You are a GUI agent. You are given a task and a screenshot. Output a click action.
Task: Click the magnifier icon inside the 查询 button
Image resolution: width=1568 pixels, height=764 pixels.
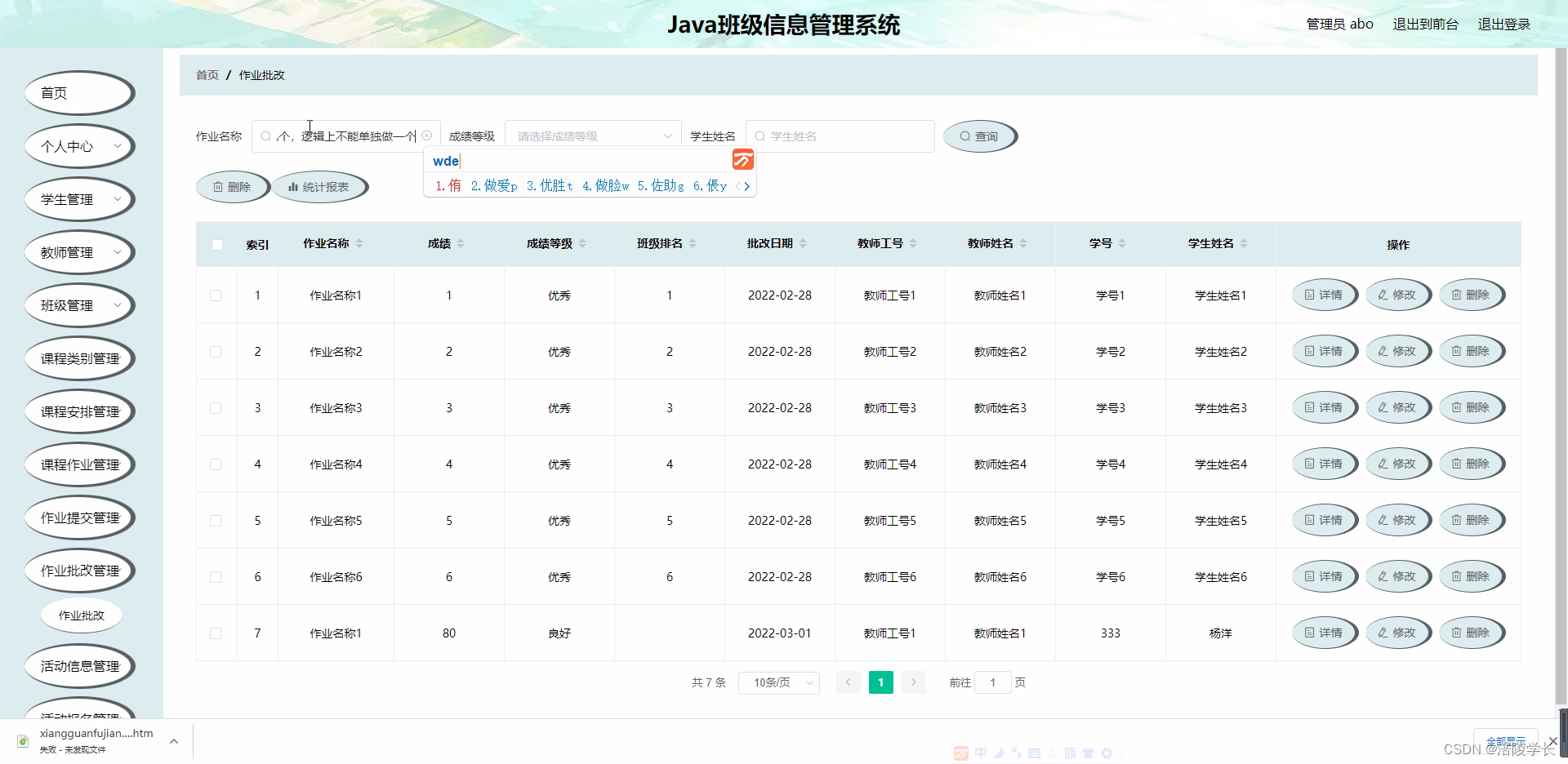pyautogui.click(x=965, y=135)
